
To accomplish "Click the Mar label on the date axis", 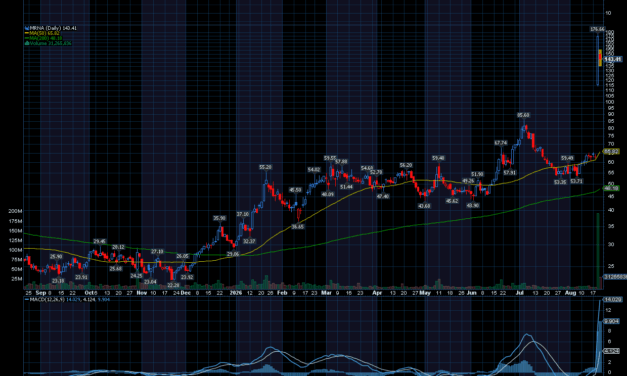I will pyautogui.click(x=327, y=293).
